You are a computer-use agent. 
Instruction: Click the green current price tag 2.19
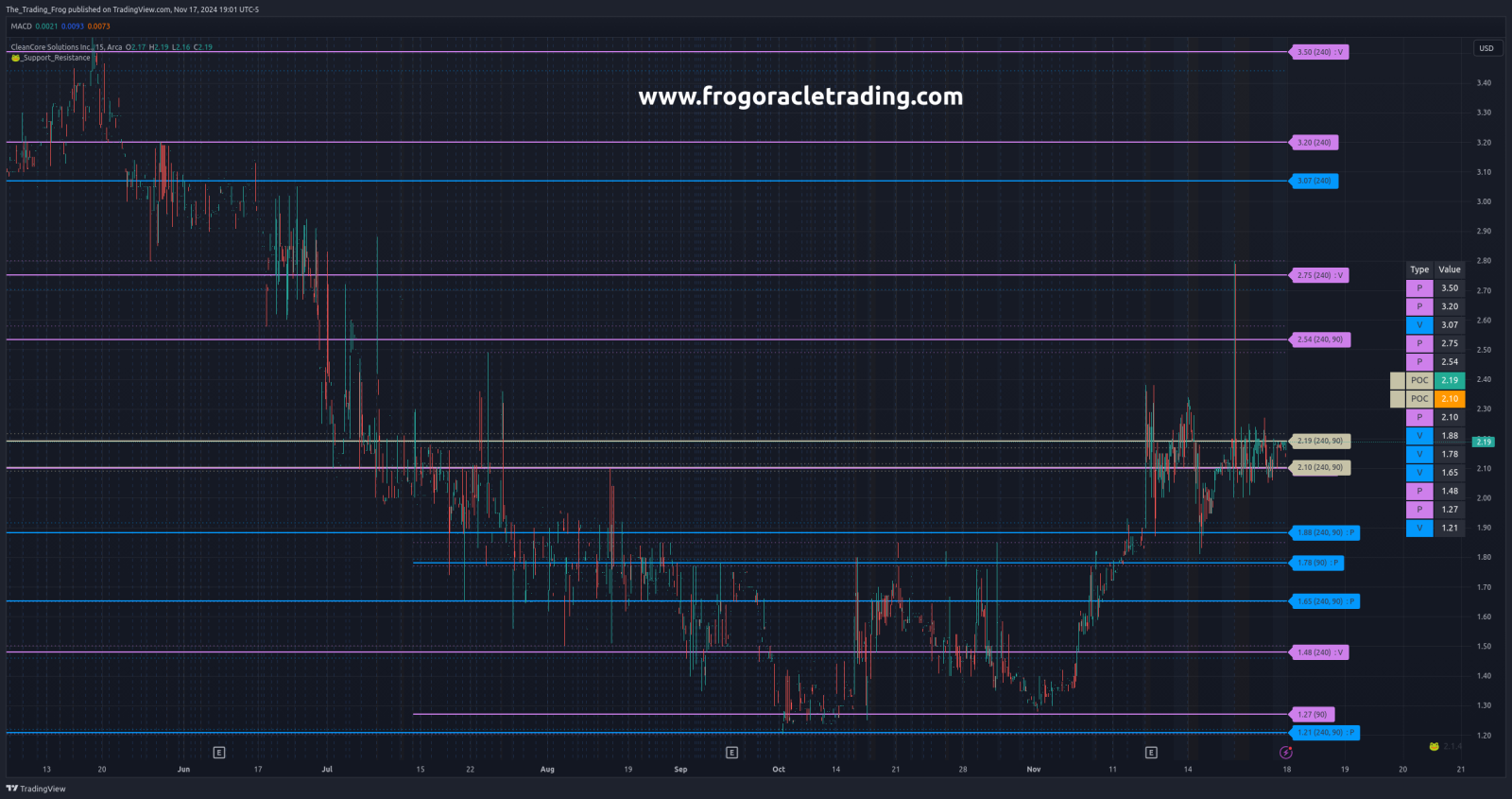click(x=1484, y=442)
